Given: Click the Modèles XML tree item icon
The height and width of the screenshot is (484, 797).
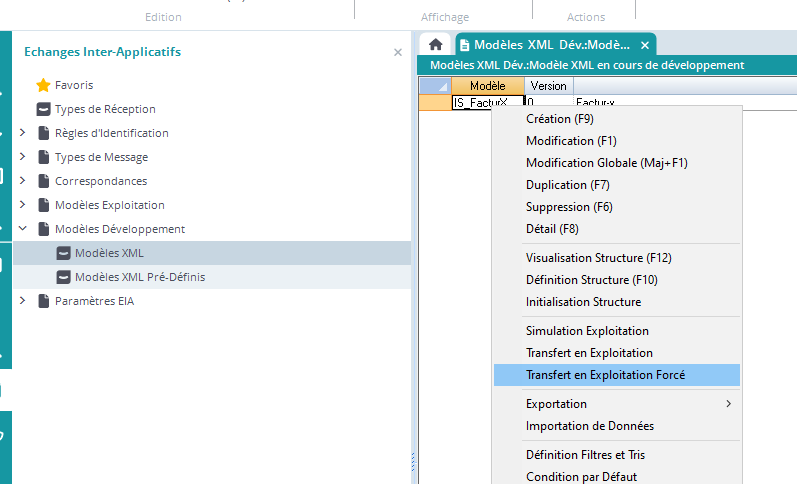Looking at the screenshot, I should (63, 253).
